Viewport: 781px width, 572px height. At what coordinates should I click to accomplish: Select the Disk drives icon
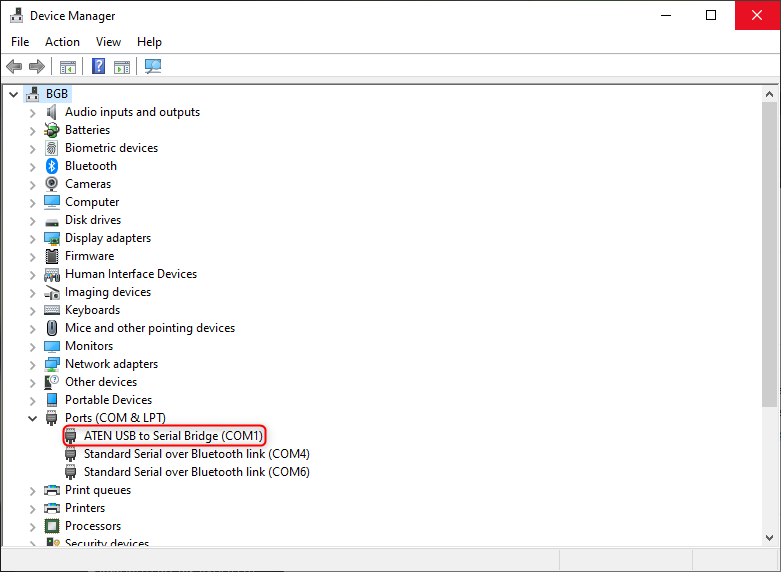[52, 221]
